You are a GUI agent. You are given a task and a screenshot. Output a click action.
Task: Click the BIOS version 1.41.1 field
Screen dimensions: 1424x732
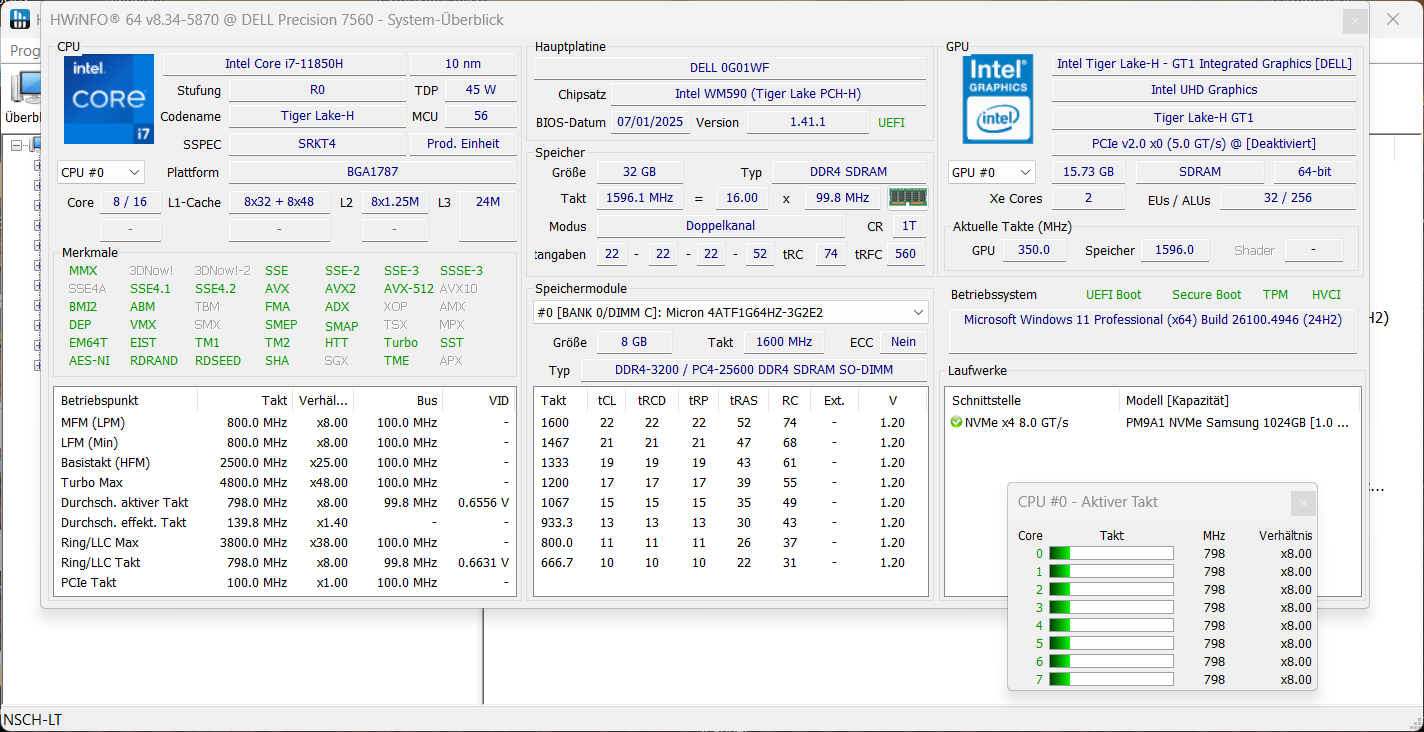pos(808,122)
